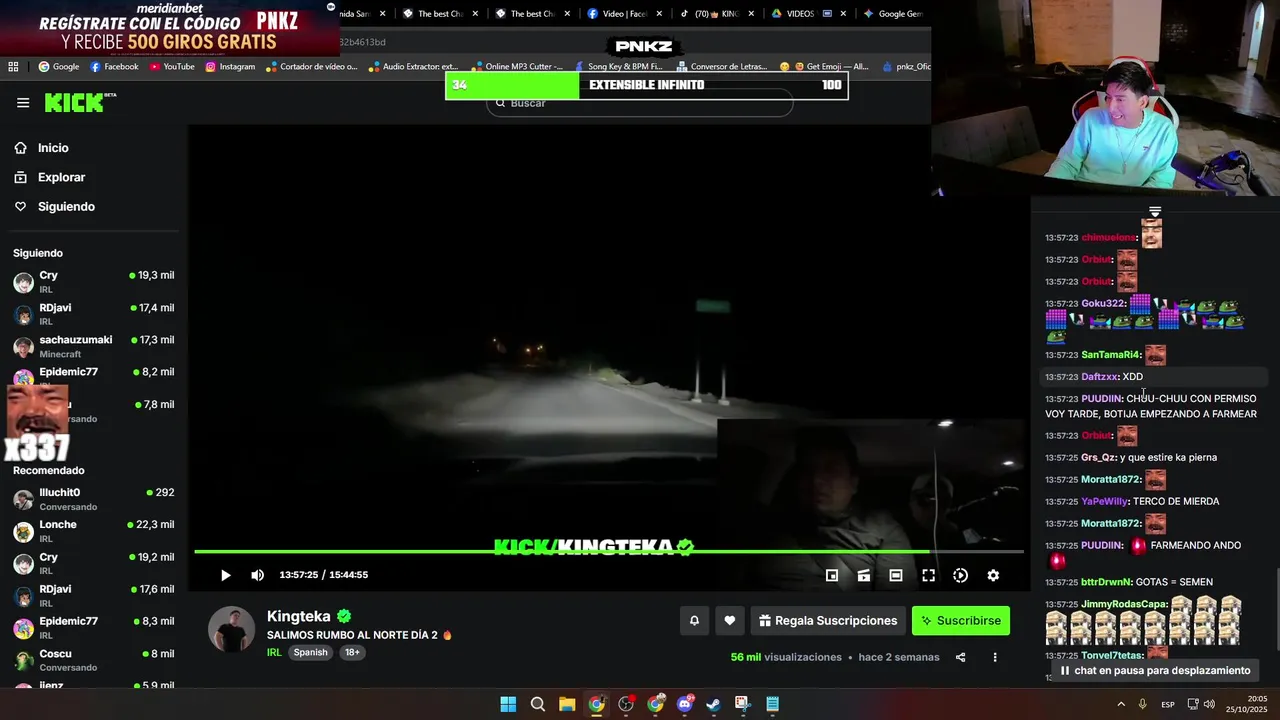Open the Instagram bookmark
Image resolution: width=1280 pixels, height=720 pixels.
[x=230, y=67]
